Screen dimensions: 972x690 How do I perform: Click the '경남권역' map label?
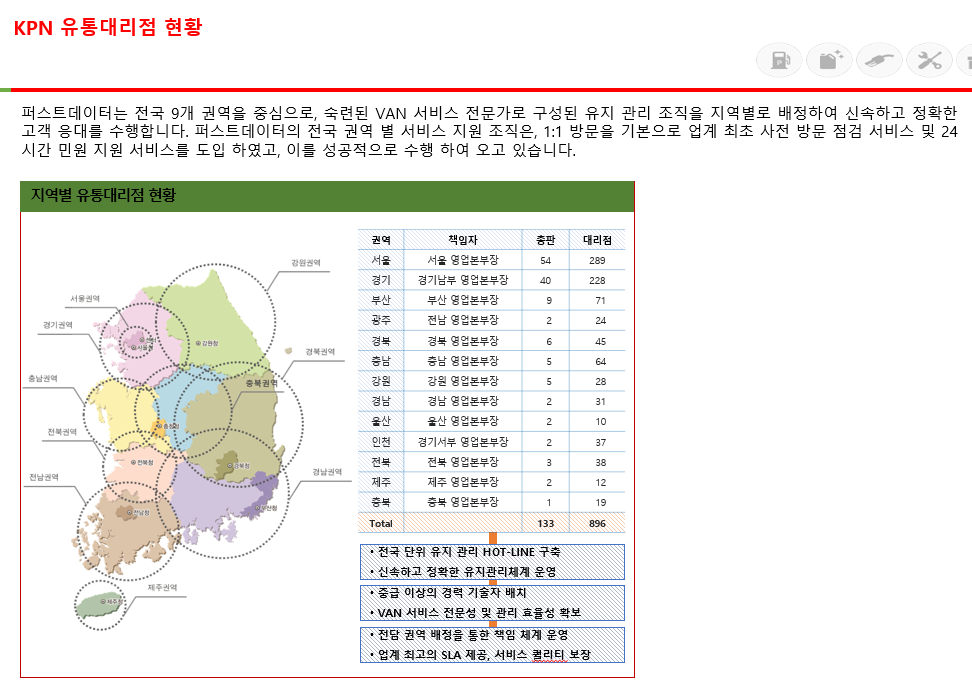[327, 472]
